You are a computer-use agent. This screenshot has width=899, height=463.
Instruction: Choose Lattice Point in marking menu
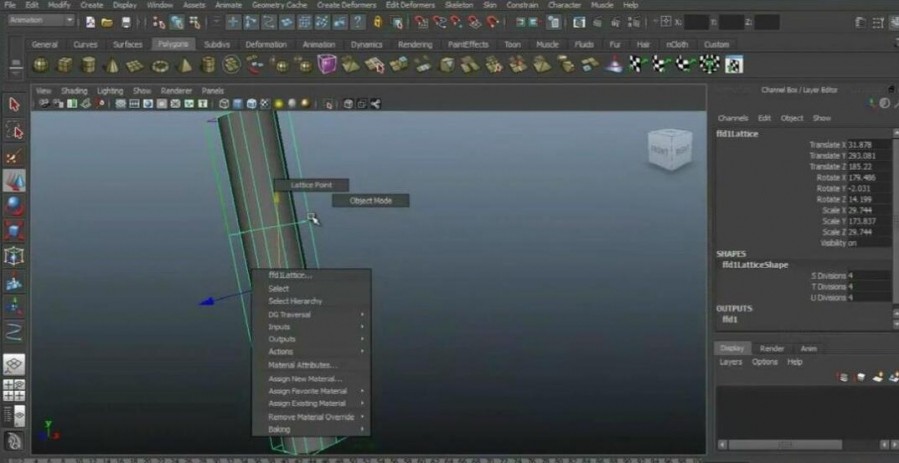(311, 185)
